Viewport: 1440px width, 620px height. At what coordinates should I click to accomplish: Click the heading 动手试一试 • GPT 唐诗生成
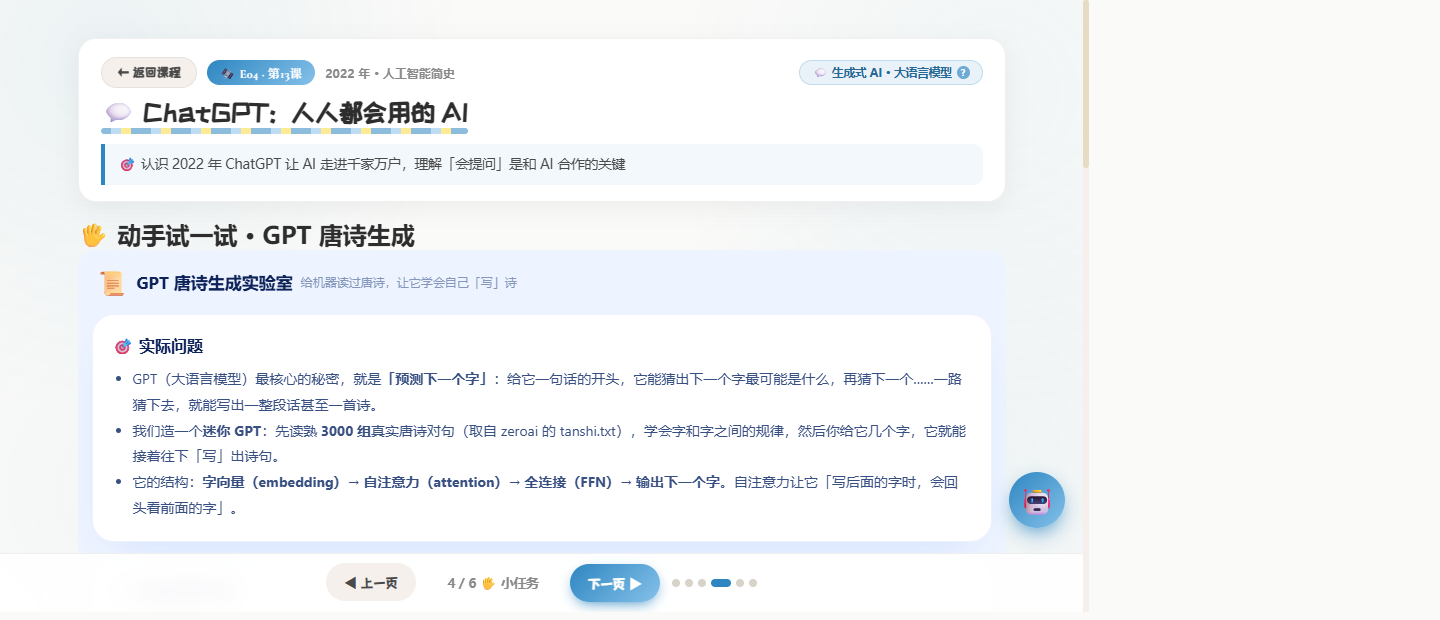(265, 236)
